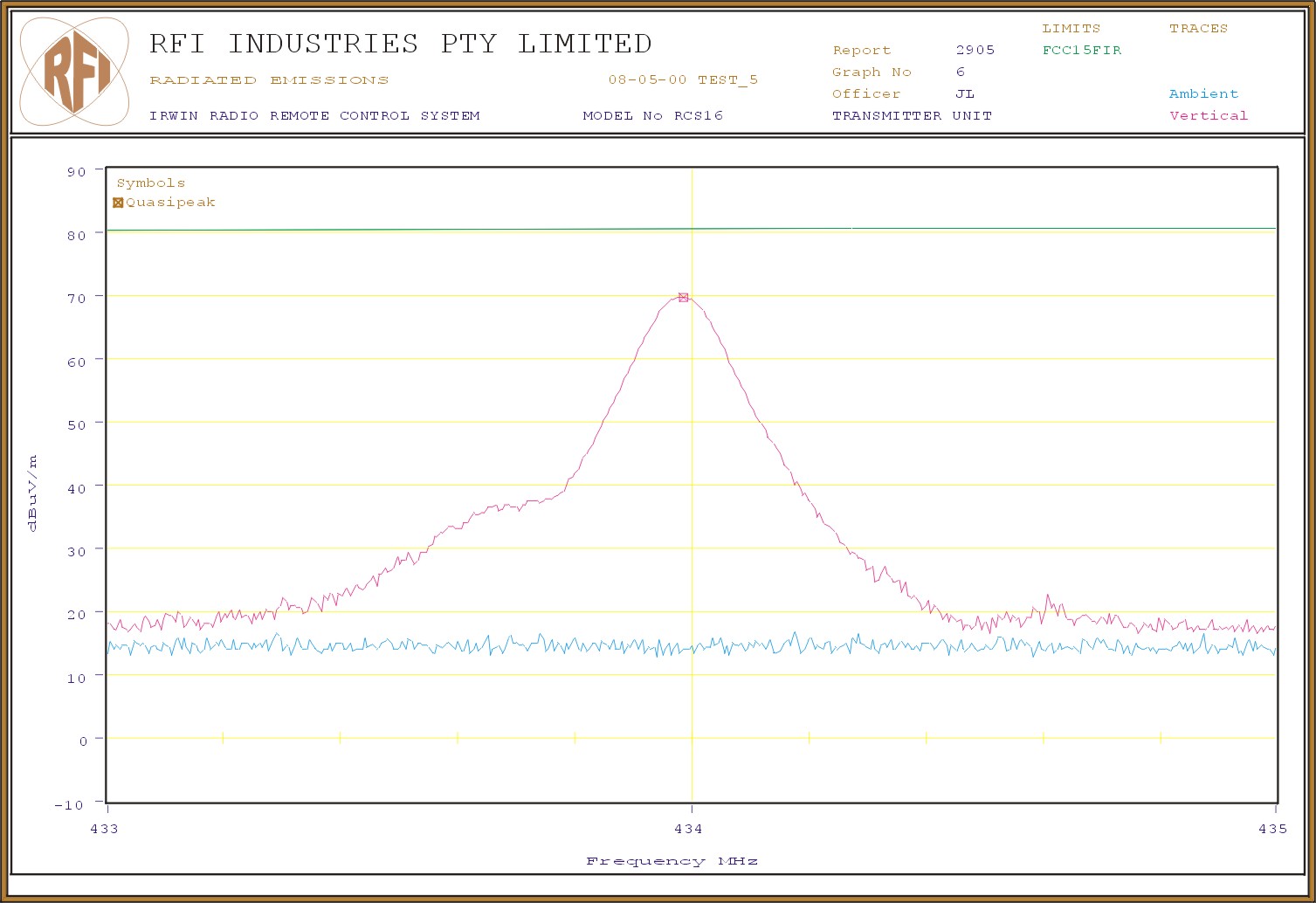
Task: Click the Quasipeak legend symbol box
Action: (118, 203)
